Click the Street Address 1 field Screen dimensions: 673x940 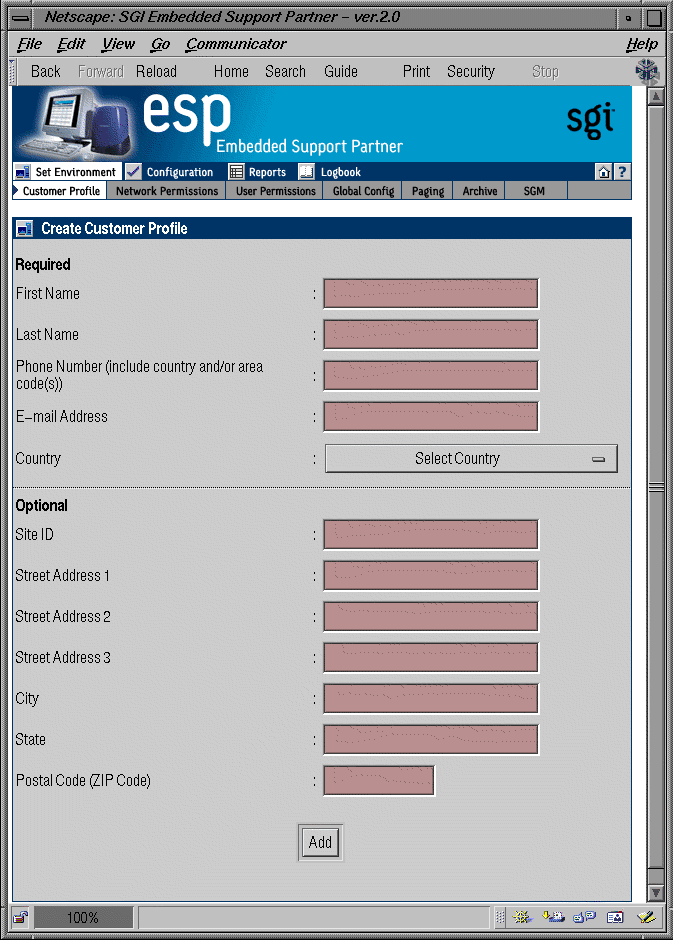(431, 576)
